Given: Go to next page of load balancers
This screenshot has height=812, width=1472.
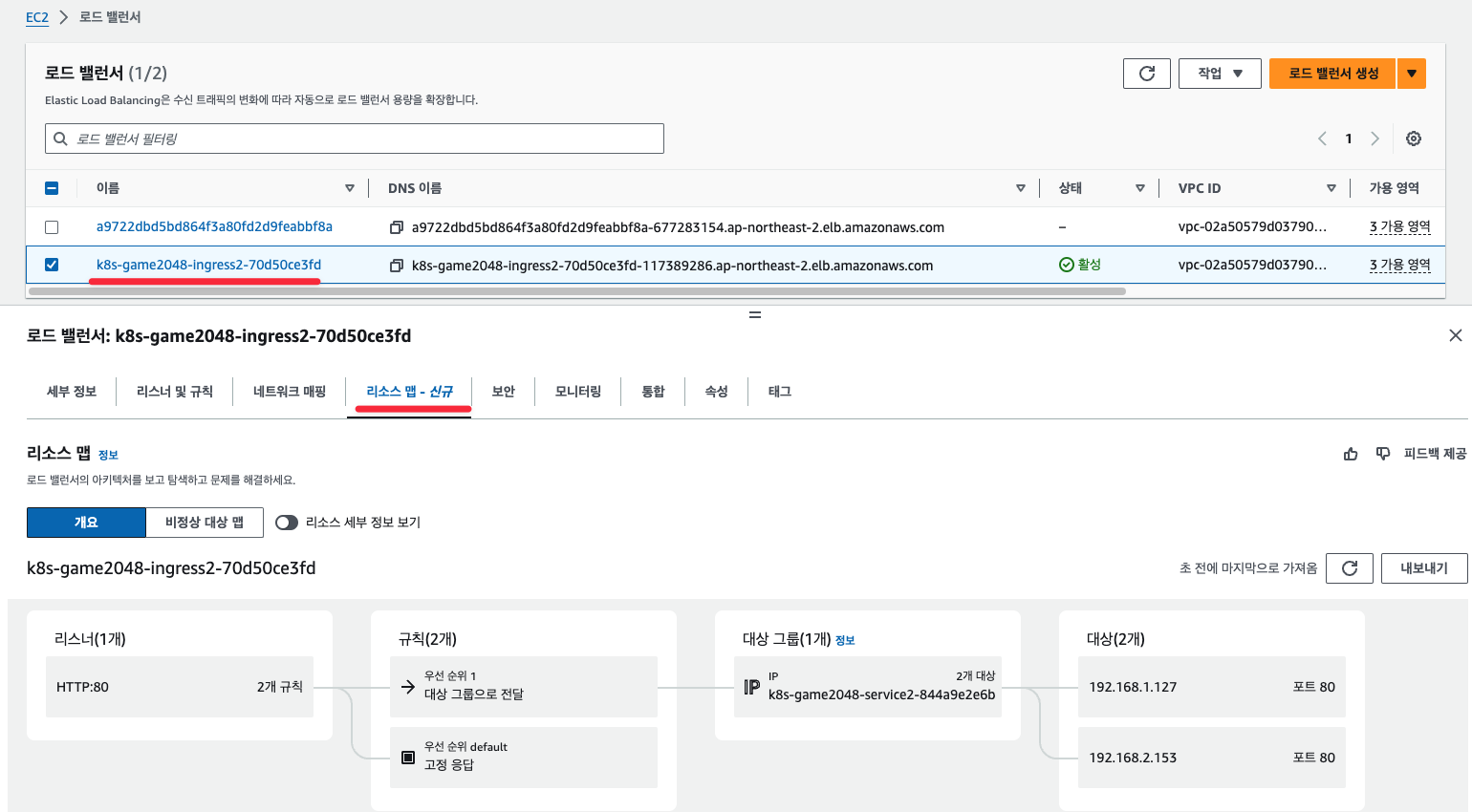Looking at the screenshot, I should (1375, 139).
